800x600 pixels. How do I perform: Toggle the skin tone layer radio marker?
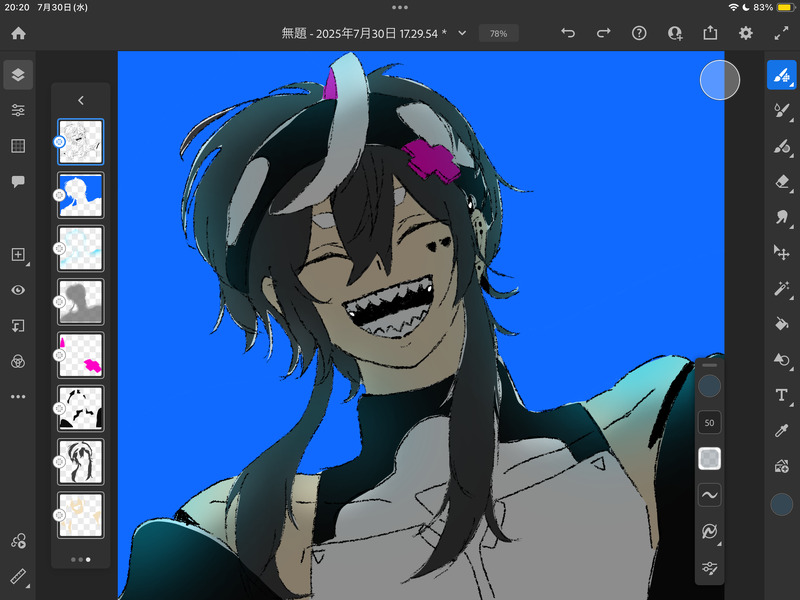pyautogui.click(x=59, y=515)
